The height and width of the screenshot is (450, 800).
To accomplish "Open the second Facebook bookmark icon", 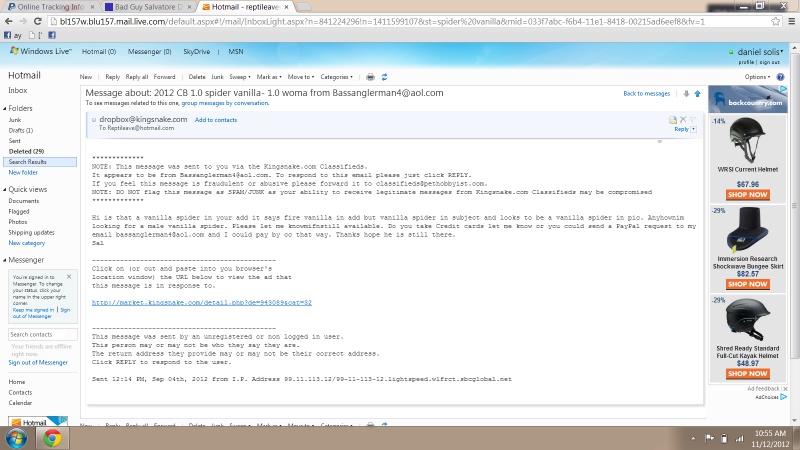I will point(52,35).
